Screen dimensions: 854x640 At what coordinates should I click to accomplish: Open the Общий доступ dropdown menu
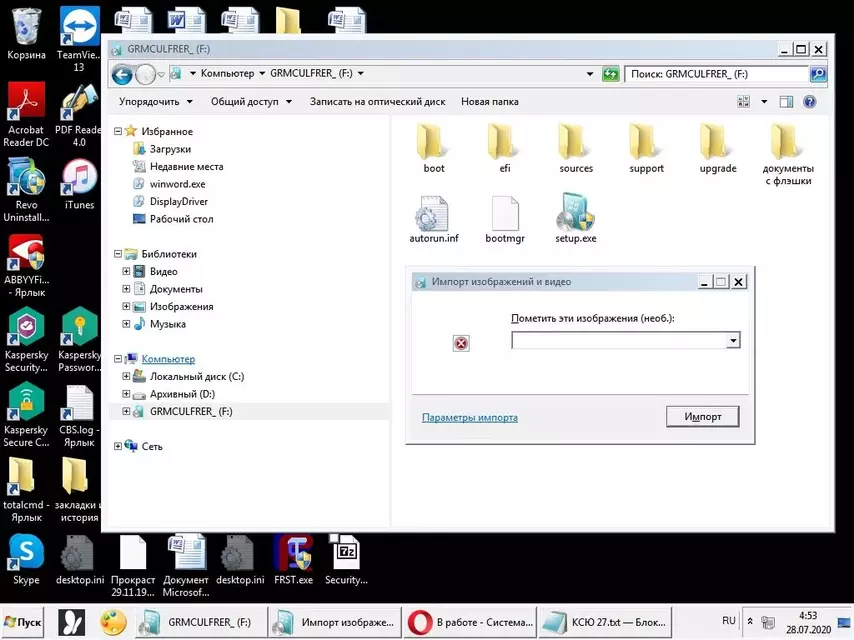[251, 102]
